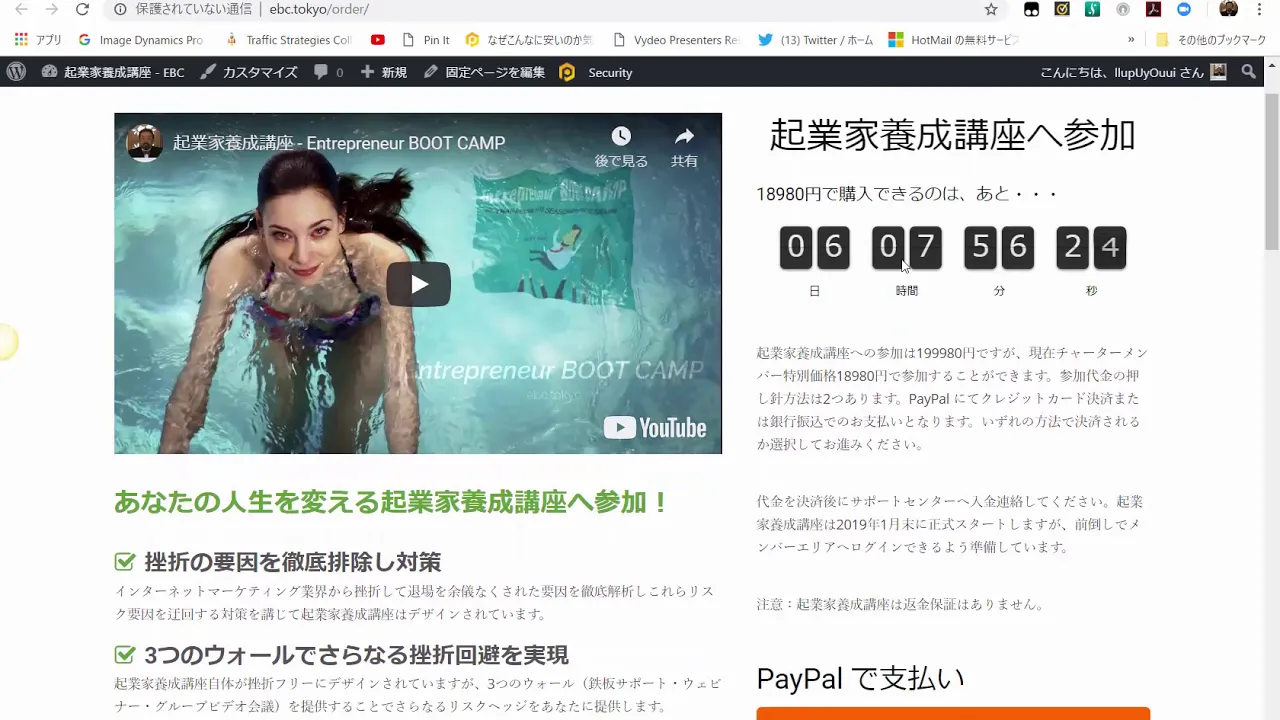Open the 起業家養成講座 - EBC site menu
Viewport: 1280px width, 720px height.
[113, 72]
